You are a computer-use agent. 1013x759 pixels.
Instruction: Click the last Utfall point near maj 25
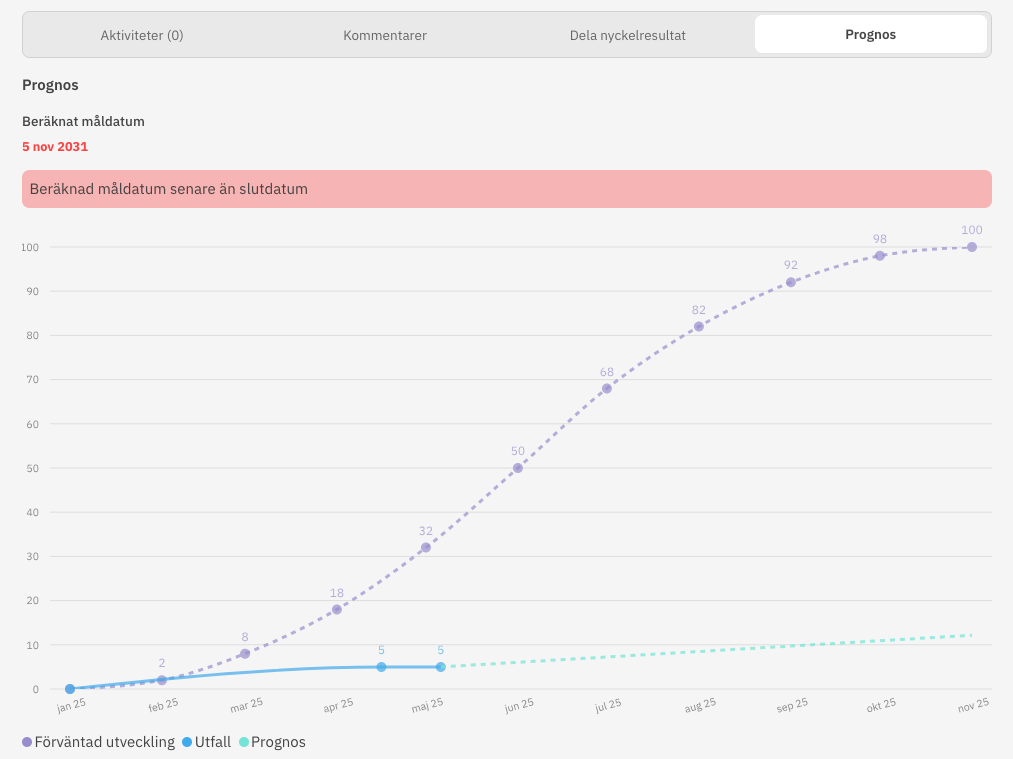[x=441, y=667]
